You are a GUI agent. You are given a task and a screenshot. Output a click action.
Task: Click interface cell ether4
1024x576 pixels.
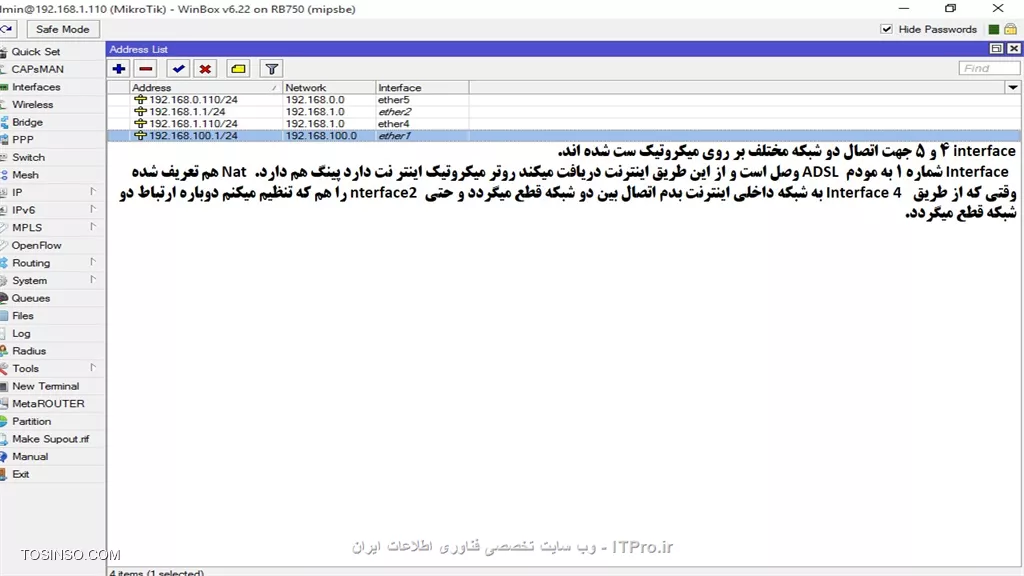(x=394, y=123)
